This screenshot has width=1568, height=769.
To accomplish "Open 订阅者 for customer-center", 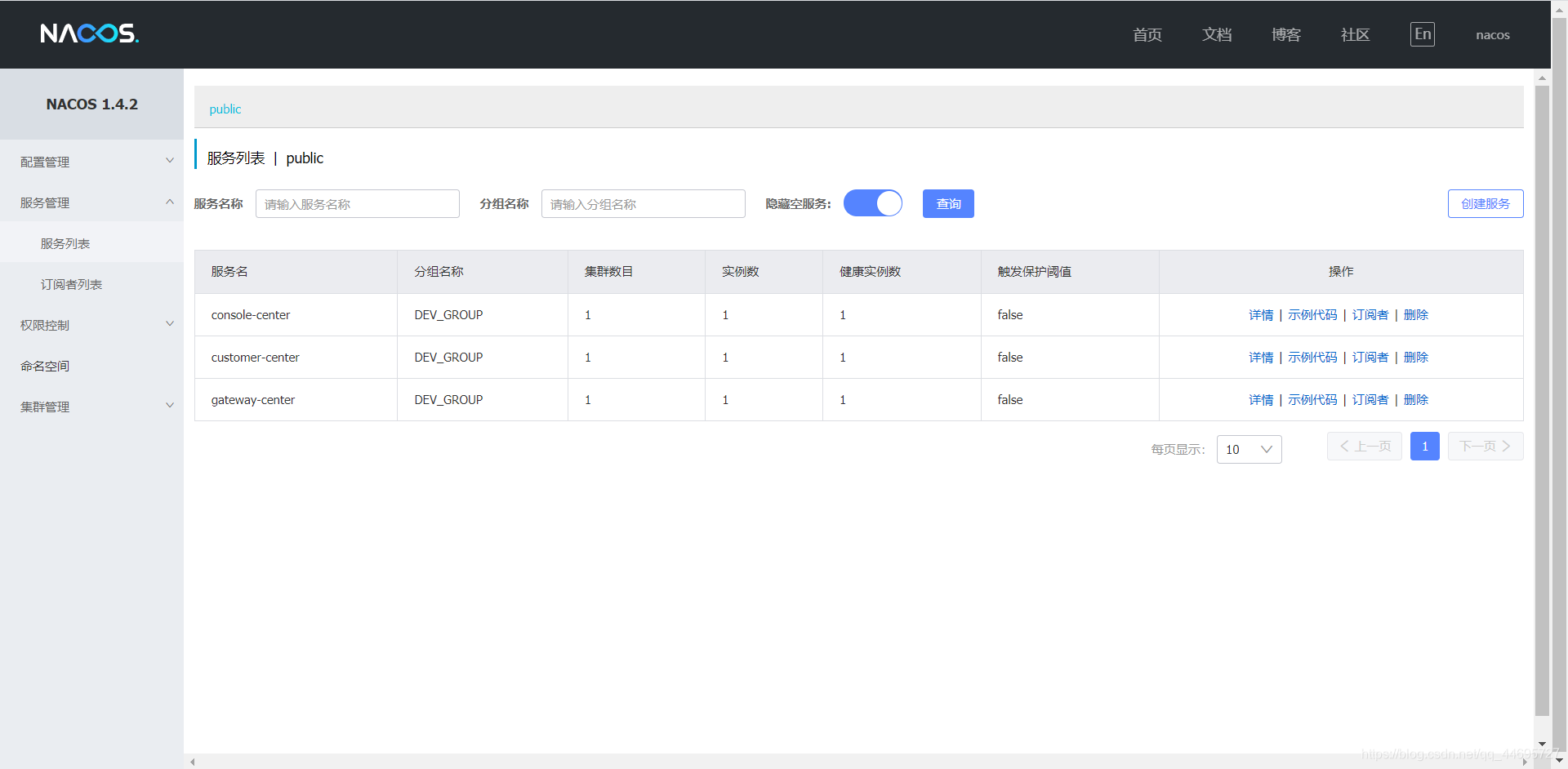I will click(1370, 358).
